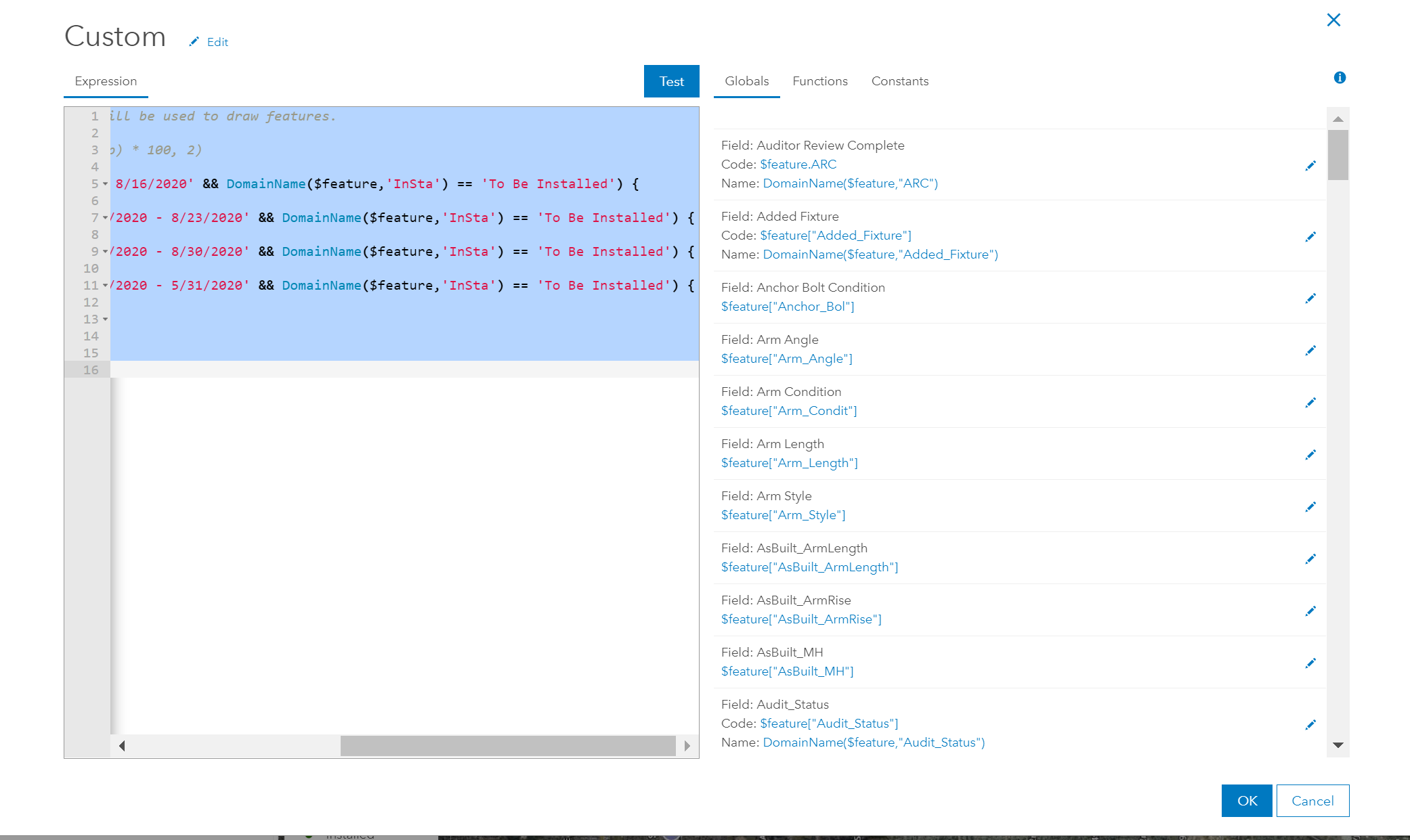Open the info help icon
Image resolution: width=1410 pixels, height=840 pixels.
(x=1340, y=78)
